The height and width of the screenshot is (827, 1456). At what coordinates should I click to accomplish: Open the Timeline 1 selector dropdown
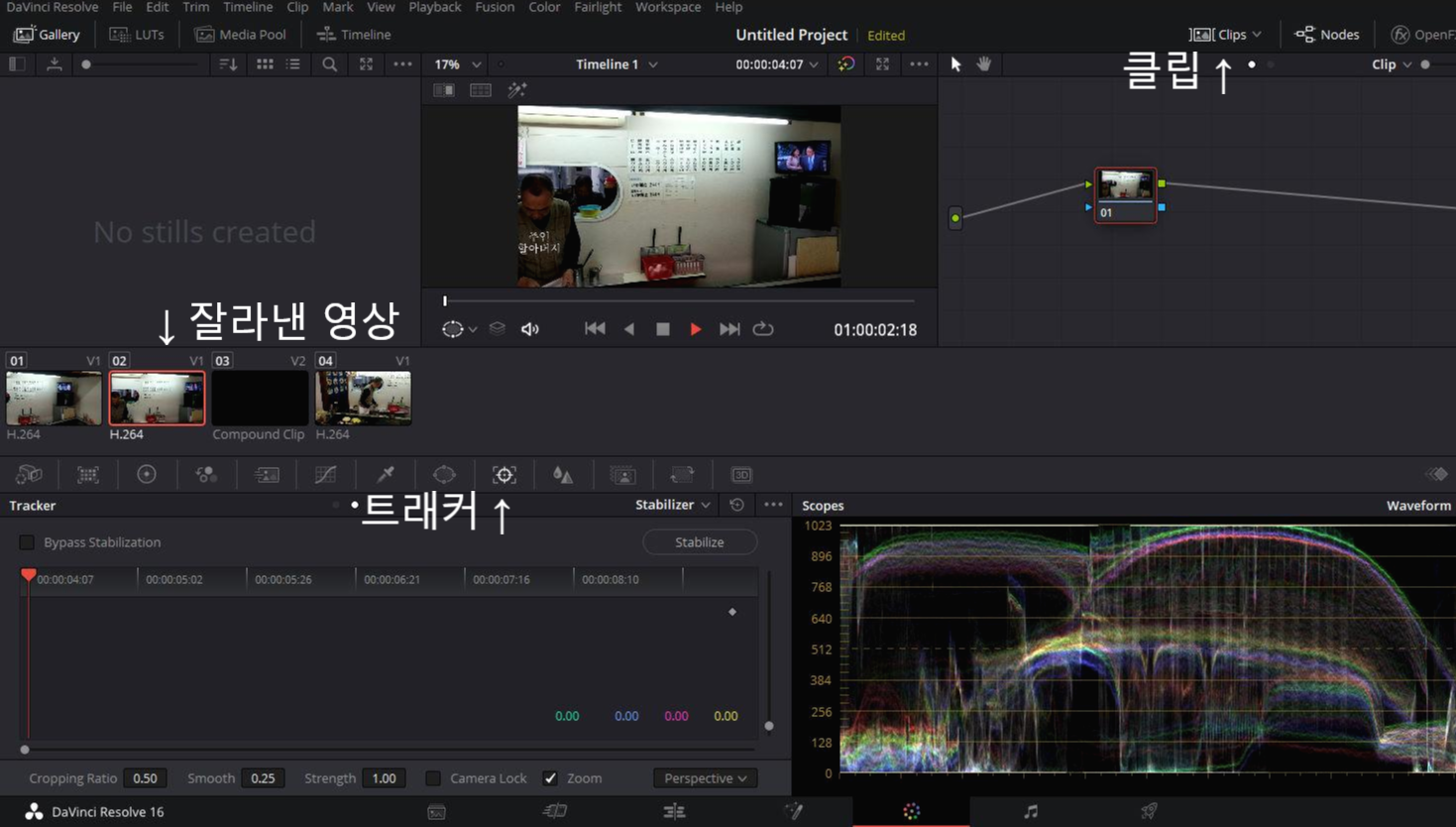(615, 63)
